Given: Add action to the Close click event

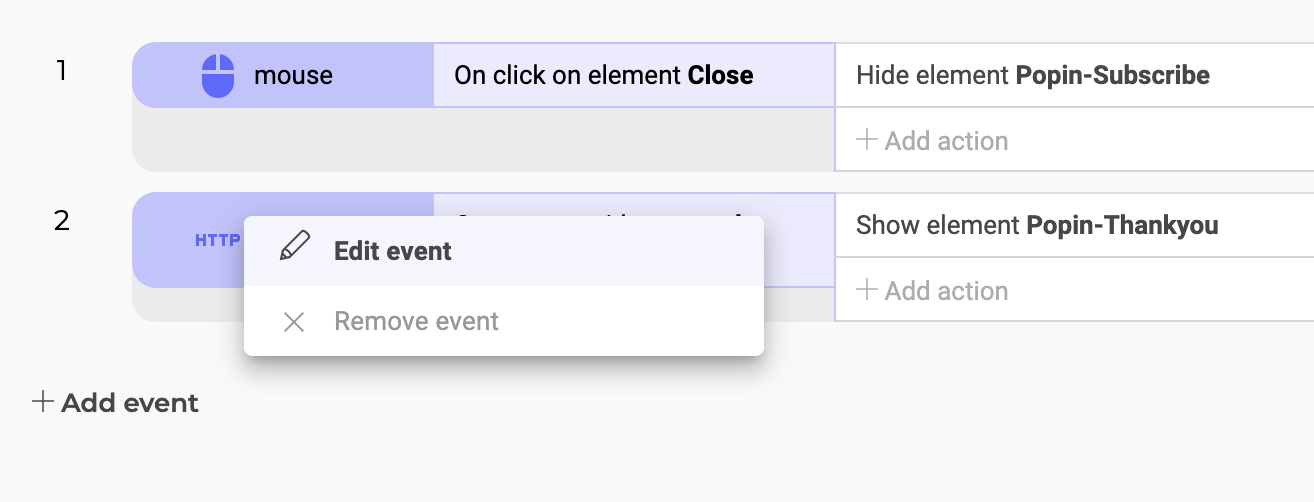Looking at the screenshot, I should tap(932, 141).
